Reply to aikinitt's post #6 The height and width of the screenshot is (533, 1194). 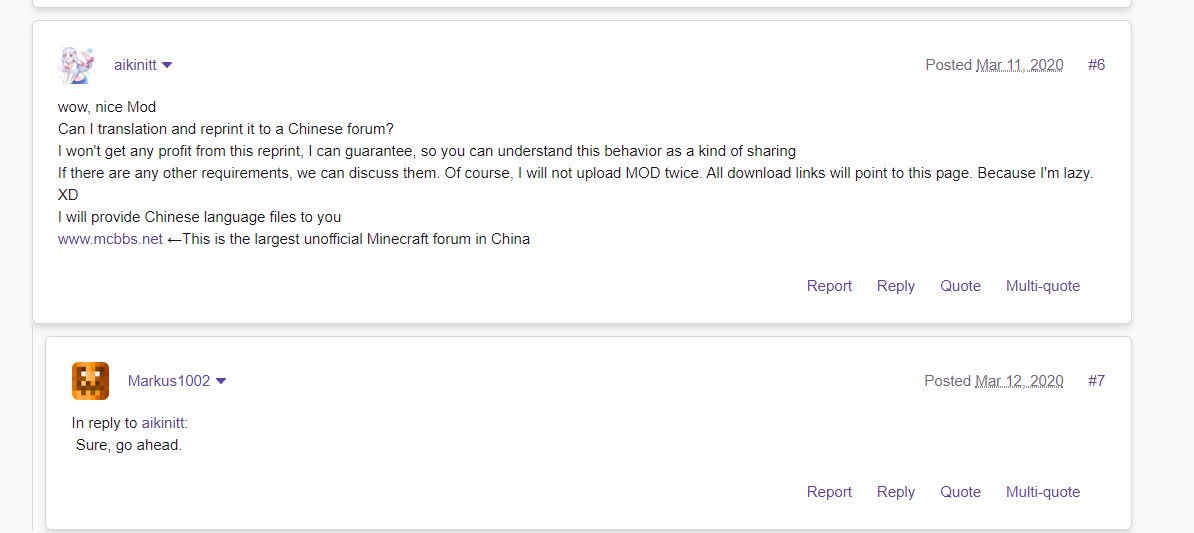pyautogui.click(x=895, y=286)
